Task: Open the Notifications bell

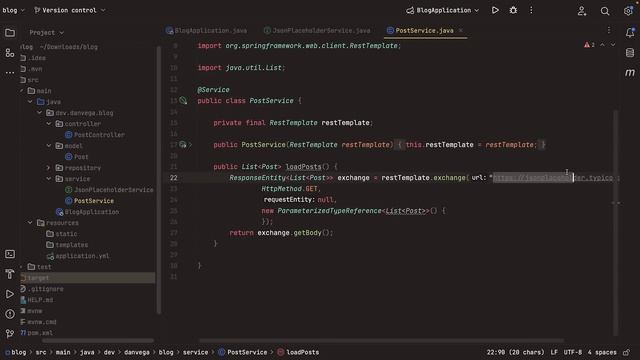Action: tap(630, 33)
